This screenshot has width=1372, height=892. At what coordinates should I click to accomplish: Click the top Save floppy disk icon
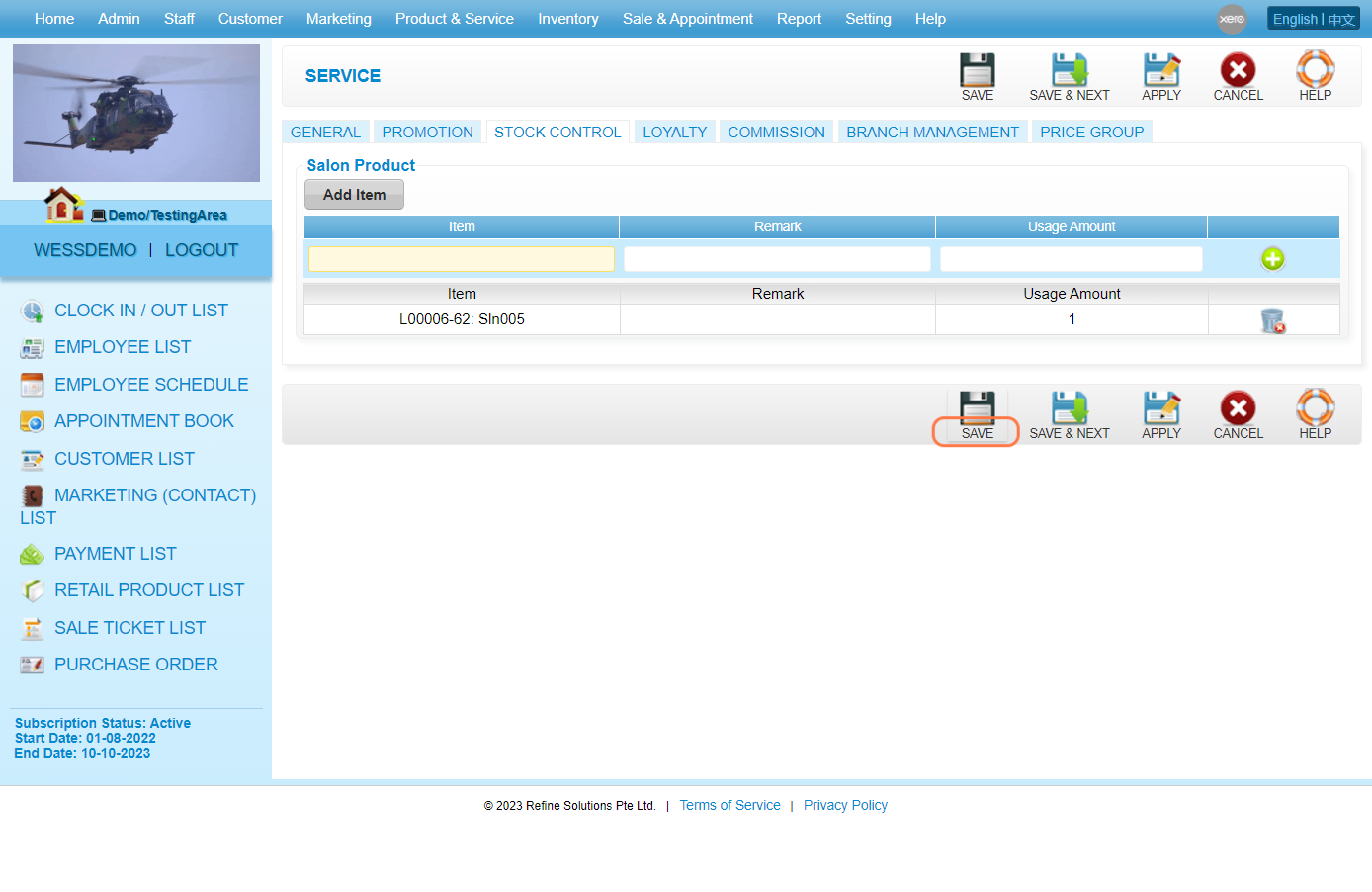977,70
